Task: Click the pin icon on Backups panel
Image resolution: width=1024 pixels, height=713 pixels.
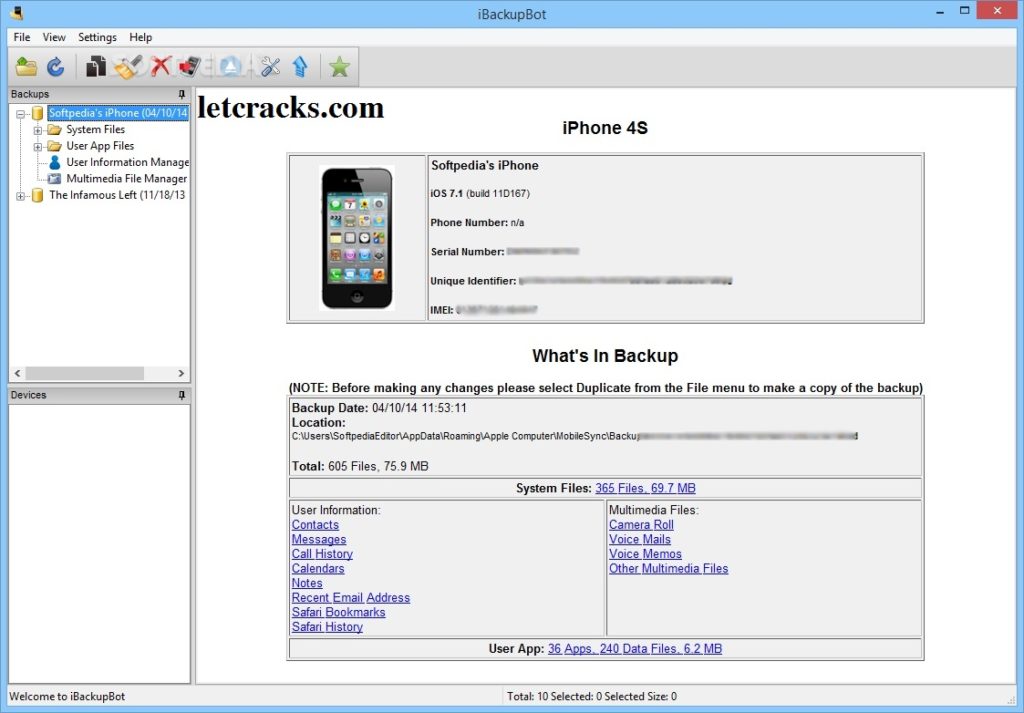Action: point(182,94)
